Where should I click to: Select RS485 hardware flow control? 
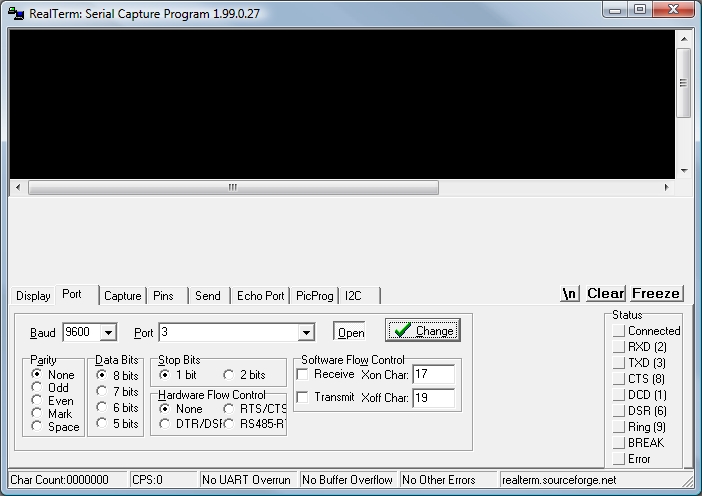coord(254,423)
